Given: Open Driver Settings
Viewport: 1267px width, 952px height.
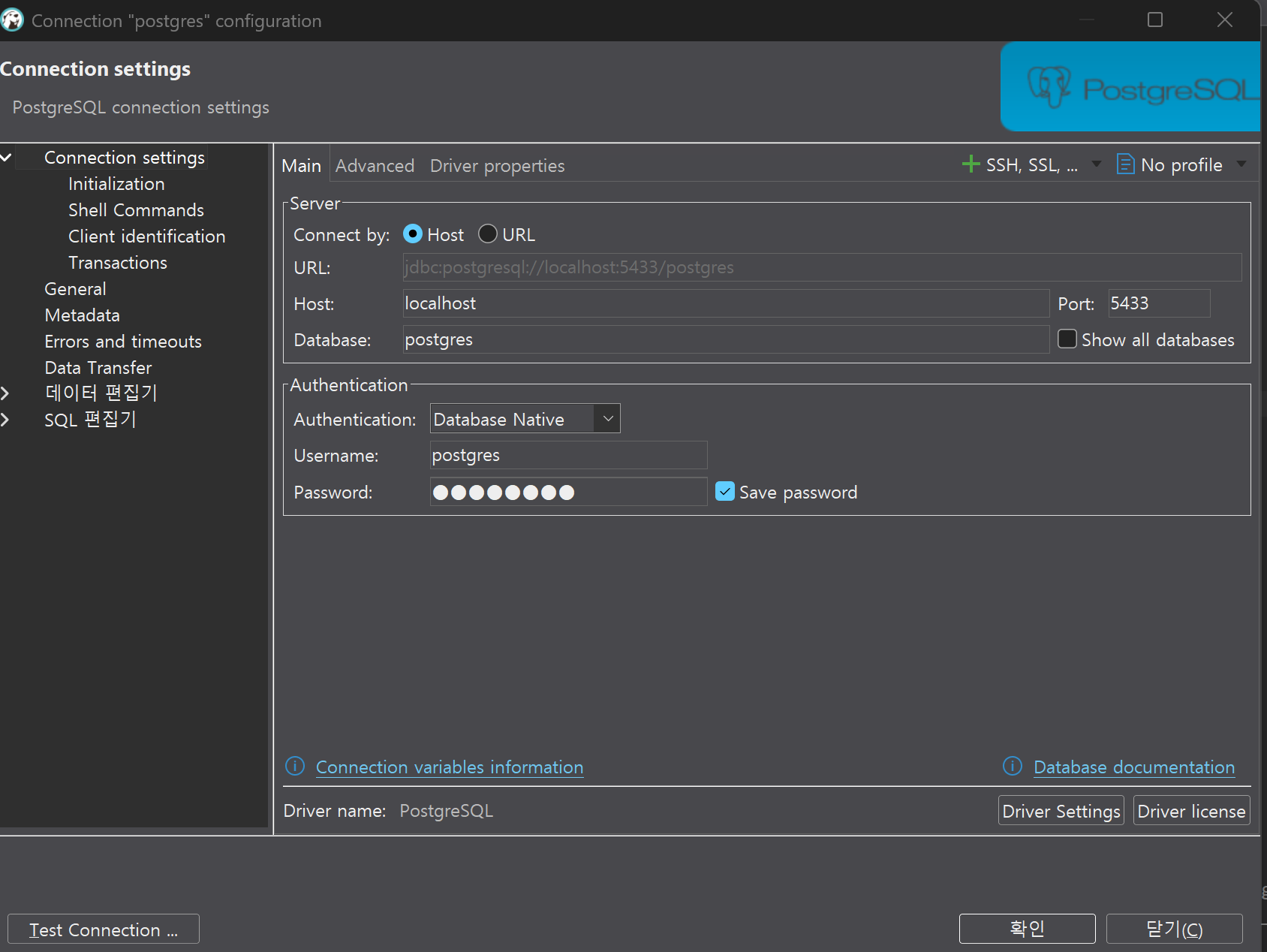Looking at the screenshot, I should click(1061, 811).
